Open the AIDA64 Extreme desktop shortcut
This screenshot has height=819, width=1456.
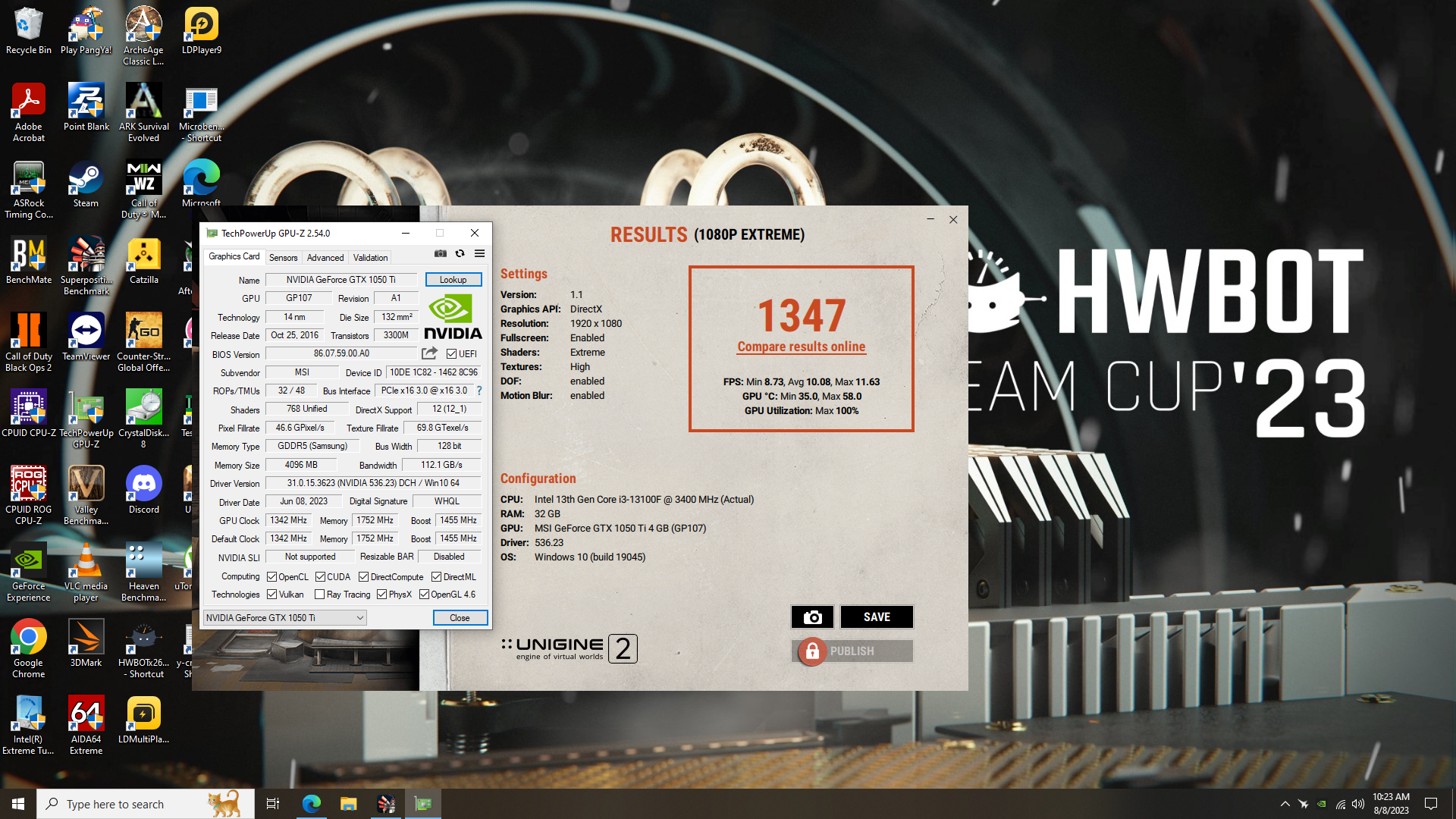(86, 725)
